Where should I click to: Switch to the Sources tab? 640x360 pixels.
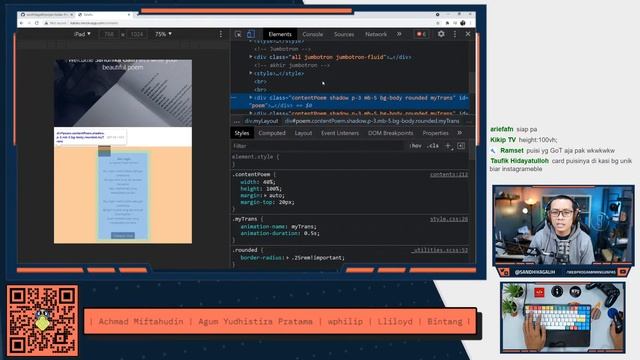(344, 34)
